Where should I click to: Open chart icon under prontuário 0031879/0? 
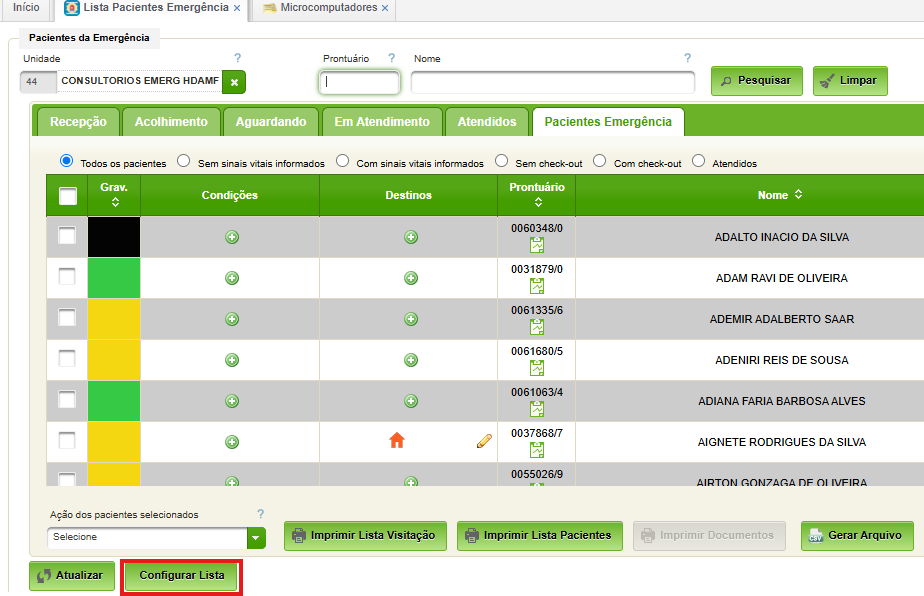537,286
